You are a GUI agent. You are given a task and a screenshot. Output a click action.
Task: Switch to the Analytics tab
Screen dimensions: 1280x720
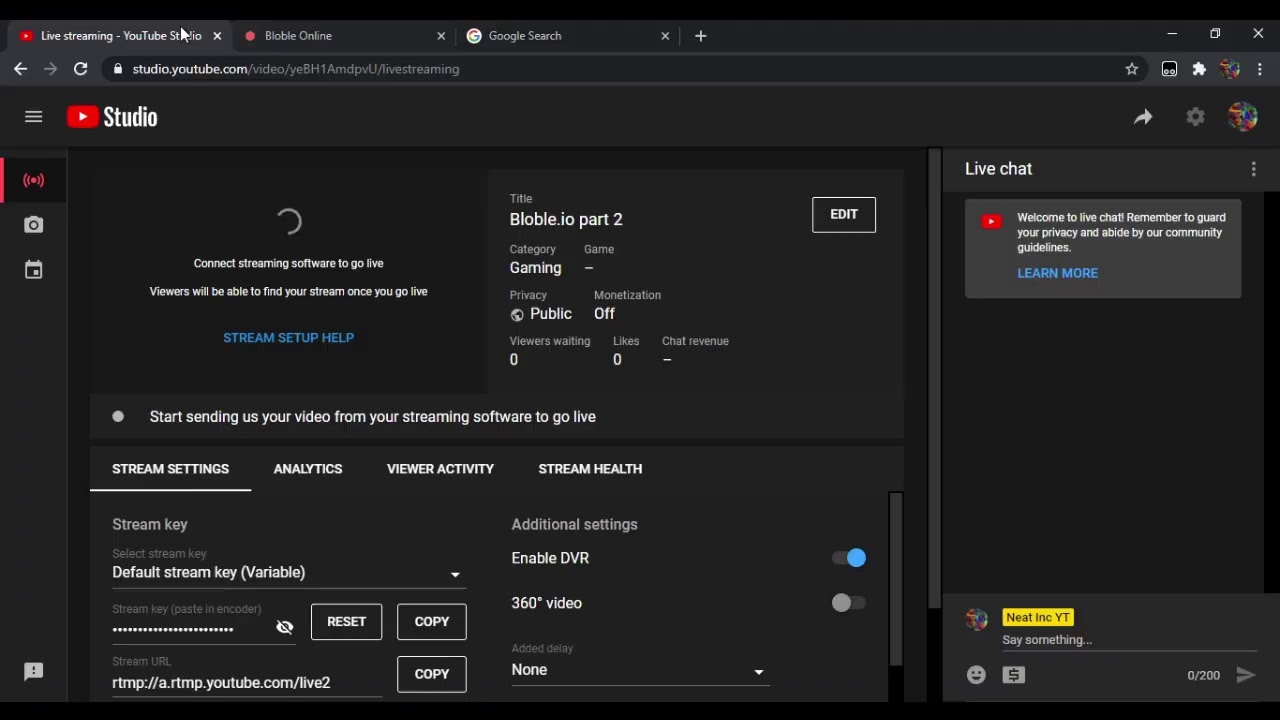(x=308, y=469)
